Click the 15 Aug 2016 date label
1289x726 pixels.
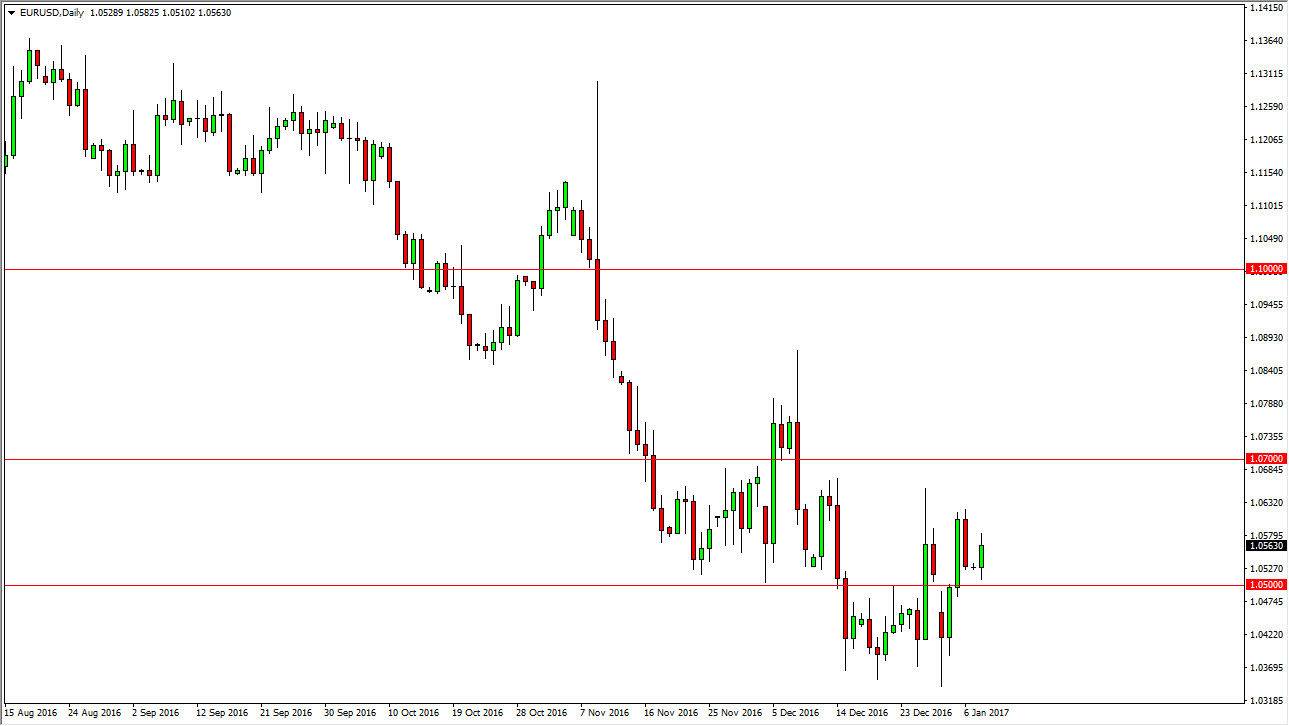coord(30,714)
